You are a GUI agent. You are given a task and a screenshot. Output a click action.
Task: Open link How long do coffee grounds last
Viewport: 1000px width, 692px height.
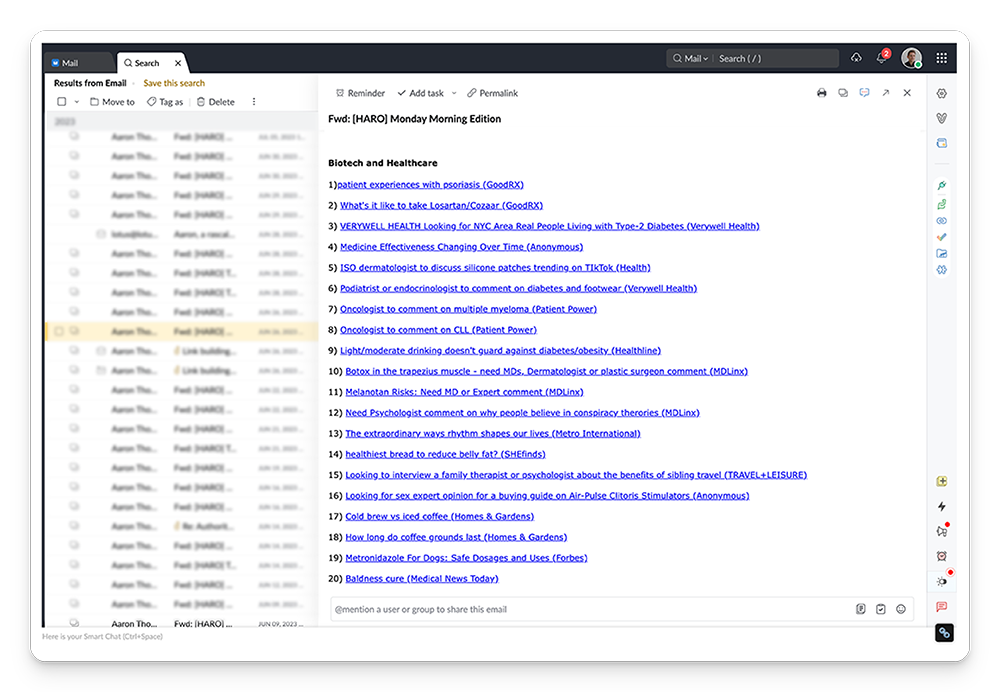456,537
